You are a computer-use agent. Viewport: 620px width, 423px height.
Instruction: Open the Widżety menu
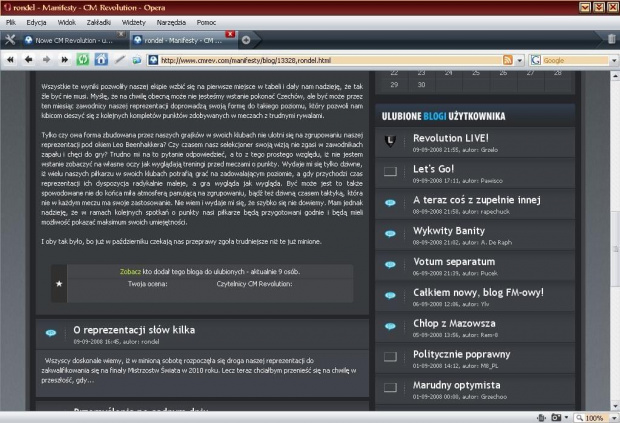pyautogui.click(x=134, y=23)
